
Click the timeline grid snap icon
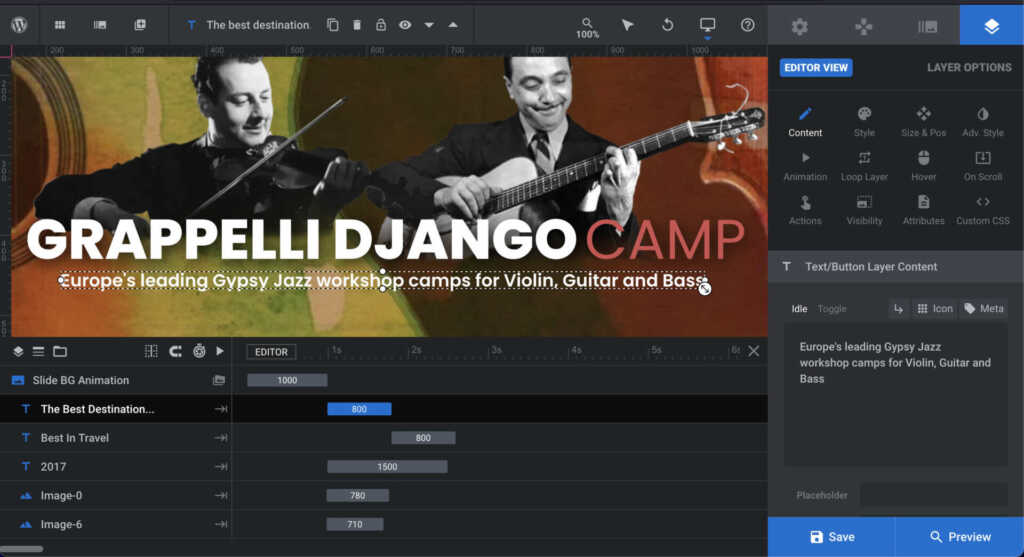point(151,351)
